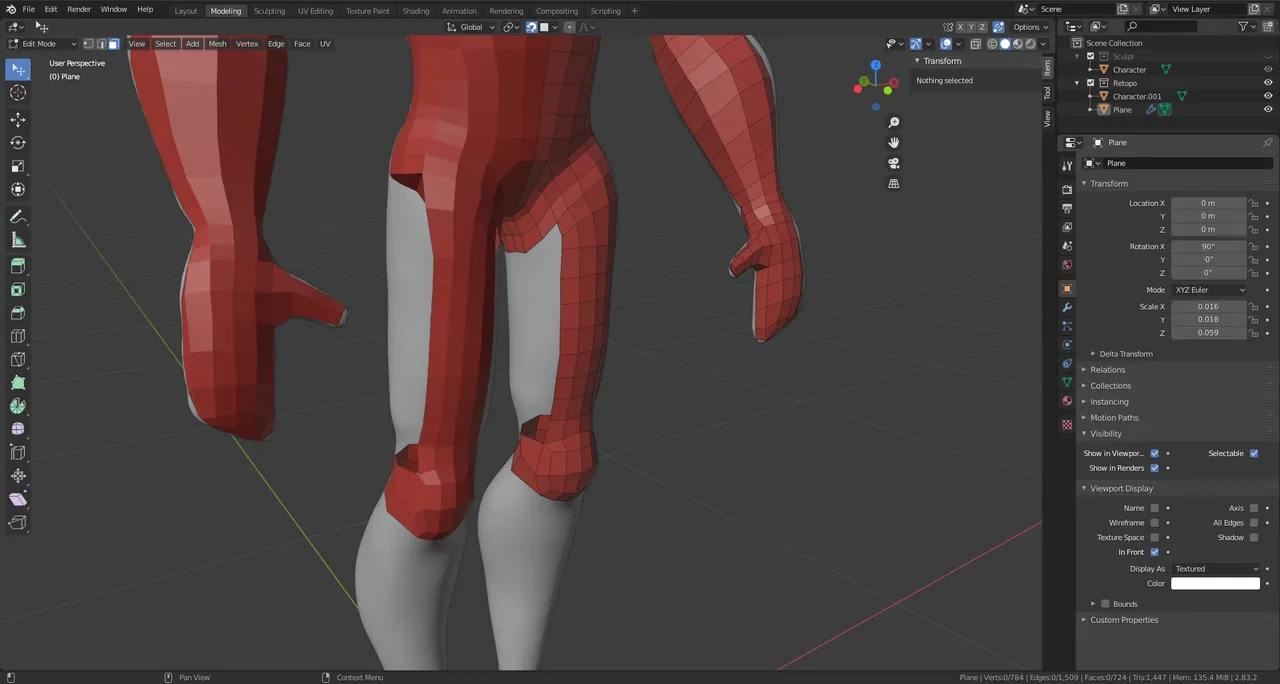1280x684 pixels.
Task: Toggle camera view with camera gizmo
Action: click(x=893, y=163)
